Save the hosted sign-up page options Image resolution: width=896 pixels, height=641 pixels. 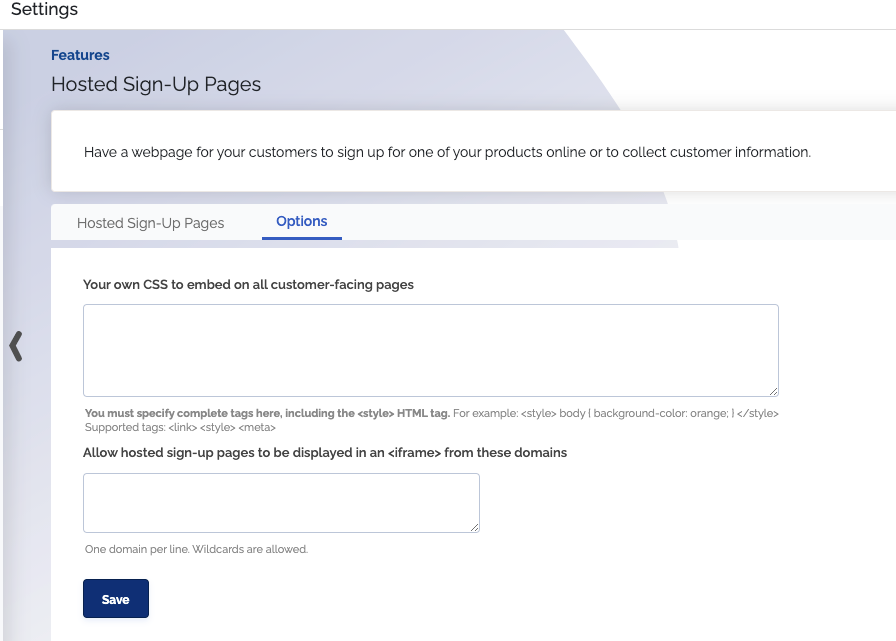point(116,599)
